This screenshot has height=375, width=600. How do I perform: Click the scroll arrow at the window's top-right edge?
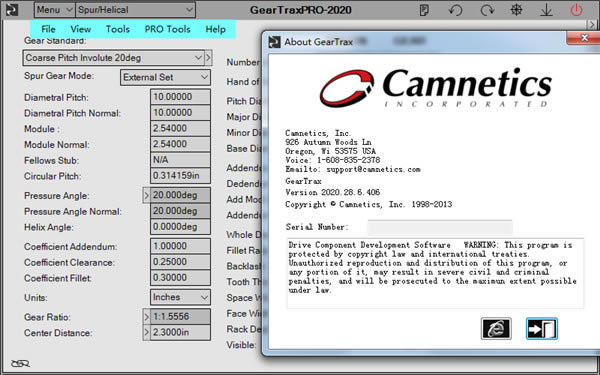[x=592, y=24]
